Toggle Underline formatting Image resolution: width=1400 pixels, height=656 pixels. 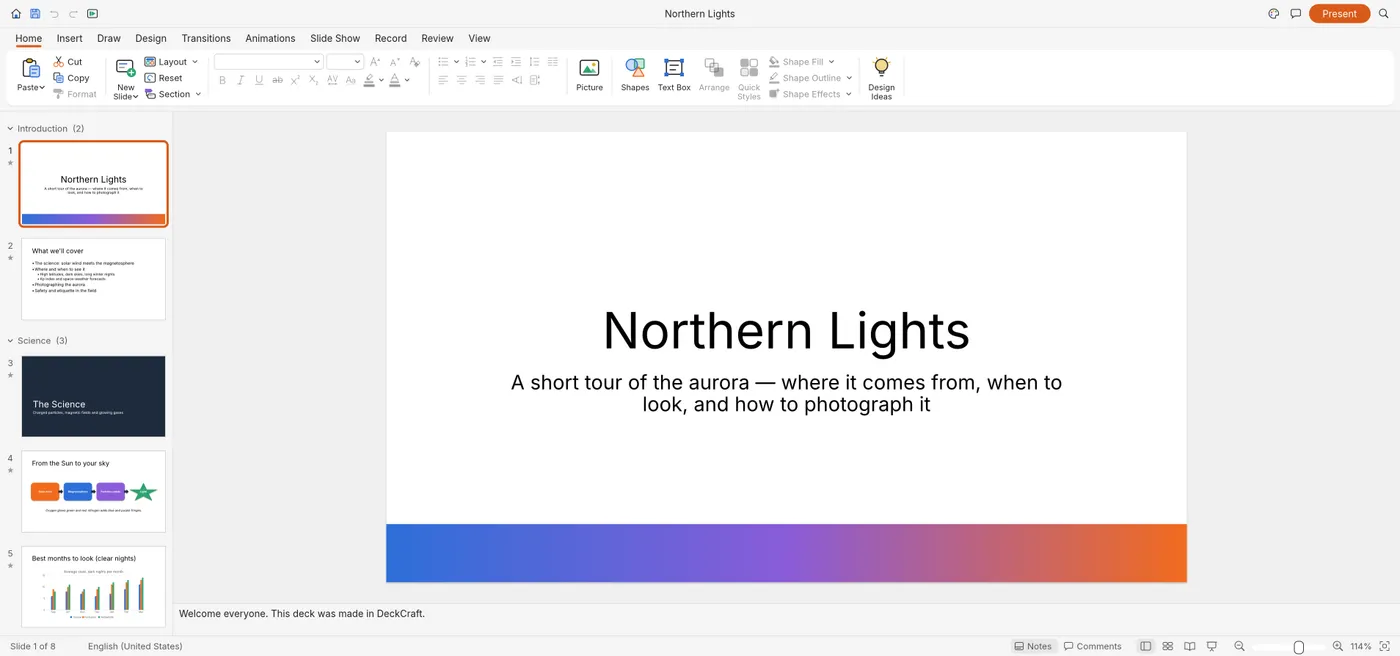tap(259, 80)
